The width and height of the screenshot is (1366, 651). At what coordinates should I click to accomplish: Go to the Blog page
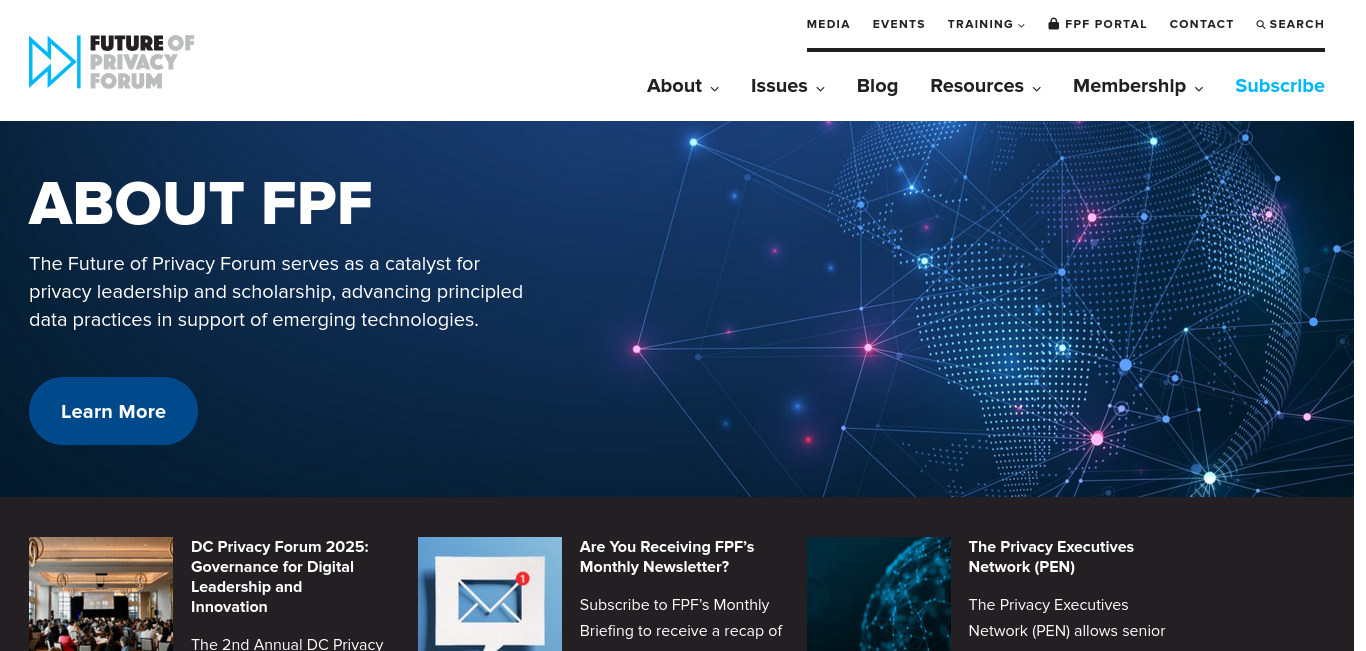pos(877,86)
